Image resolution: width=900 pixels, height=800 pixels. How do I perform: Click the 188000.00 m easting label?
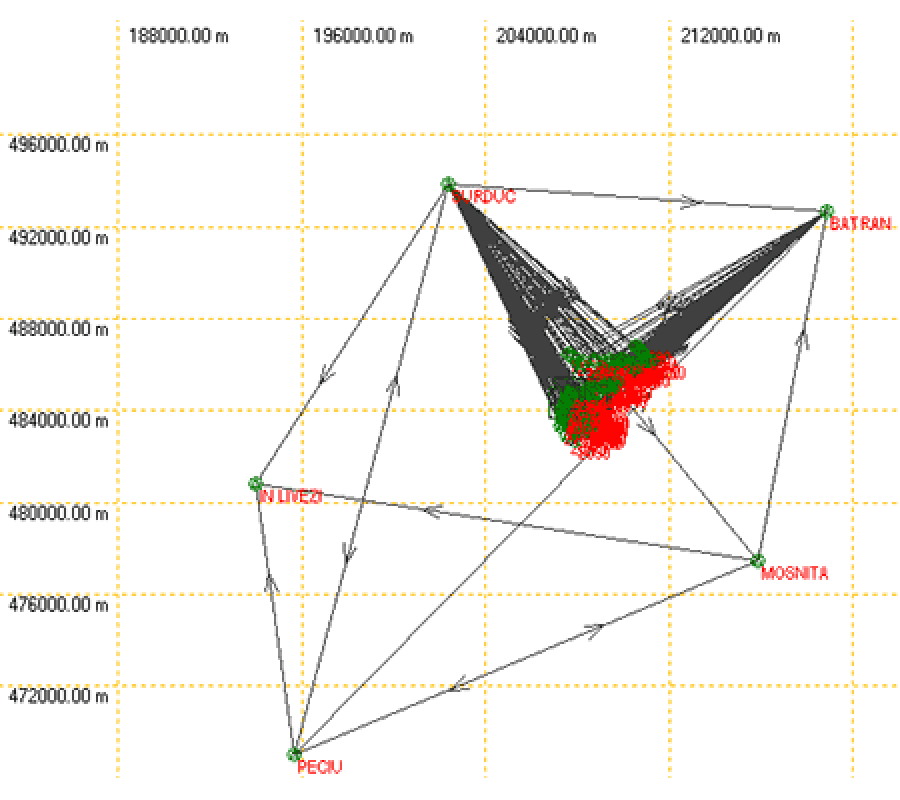(x=179, y=36)
